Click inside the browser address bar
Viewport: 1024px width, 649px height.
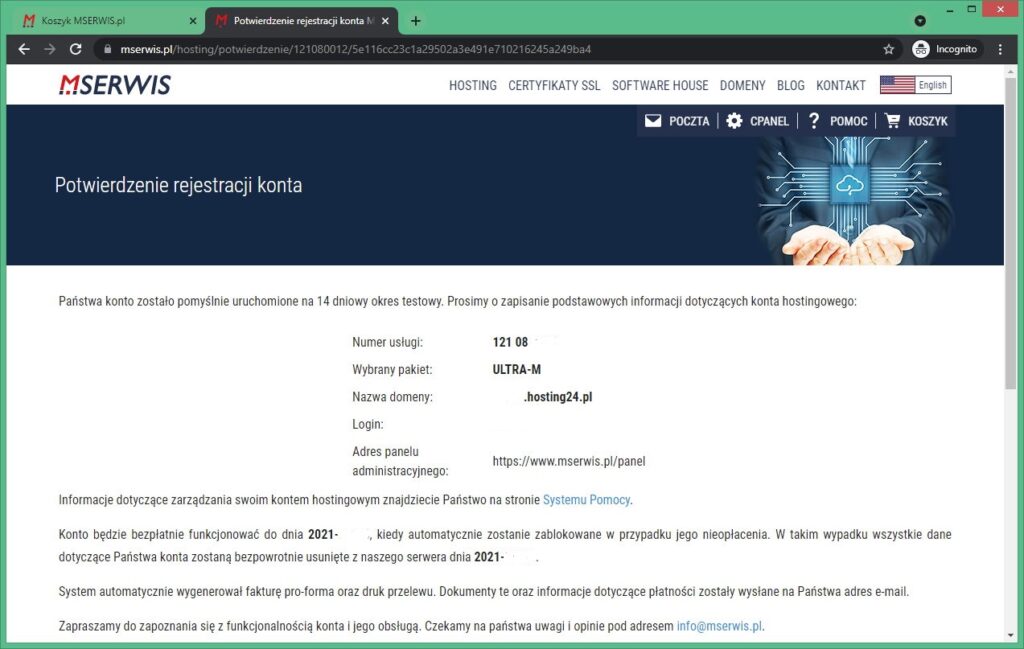(400, 47)
